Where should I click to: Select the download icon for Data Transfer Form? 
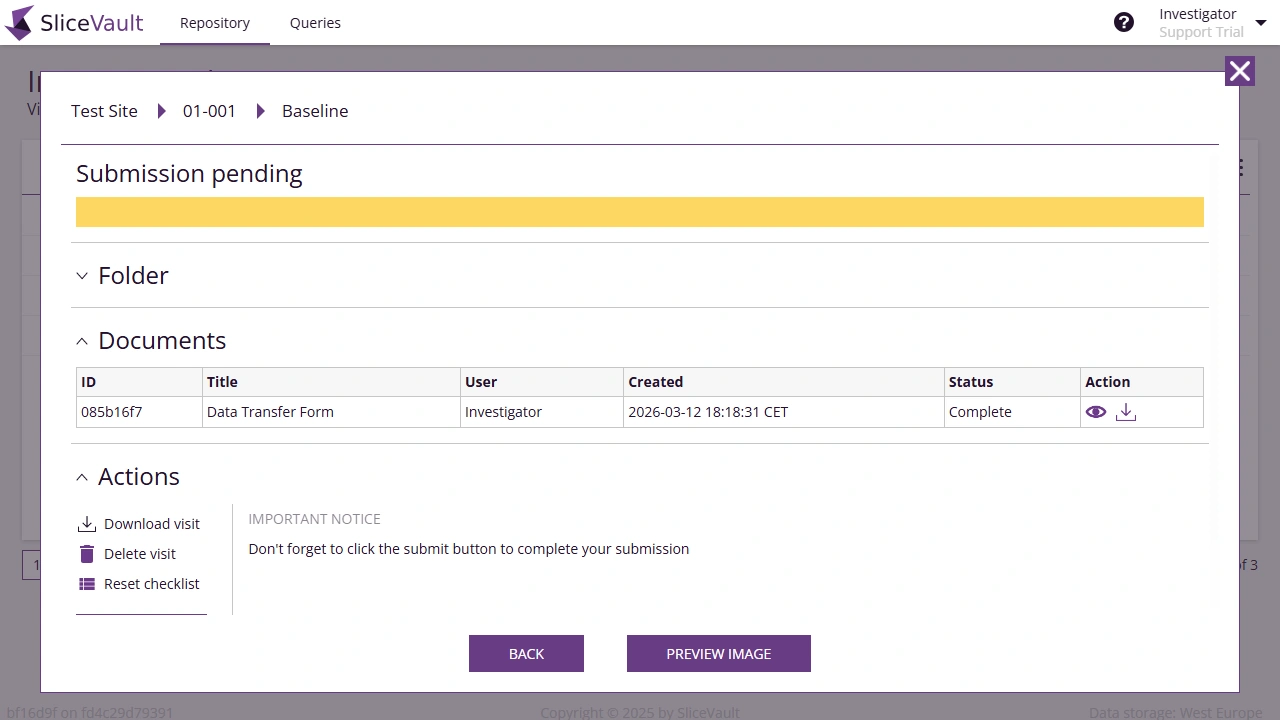click(1126, 411)
